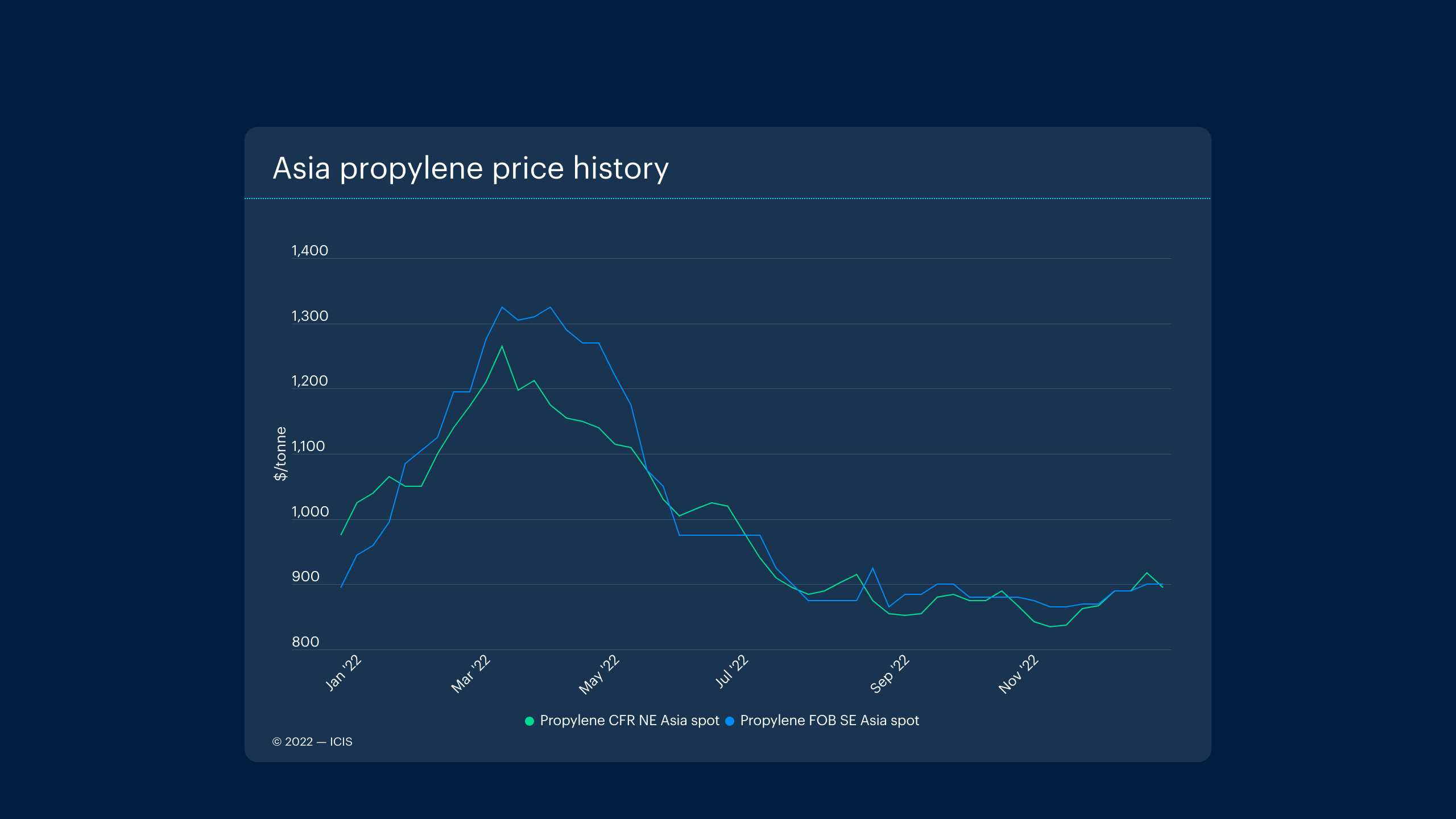Viewport: 1456px width, 819px height.
Task: Click the 1,200 y-axis value
Action: [309, 381]
